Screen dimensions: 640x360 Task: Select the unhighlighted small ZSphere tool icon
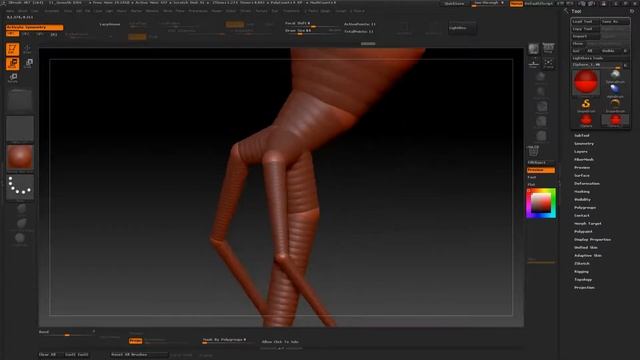click(x=586, y=120)
